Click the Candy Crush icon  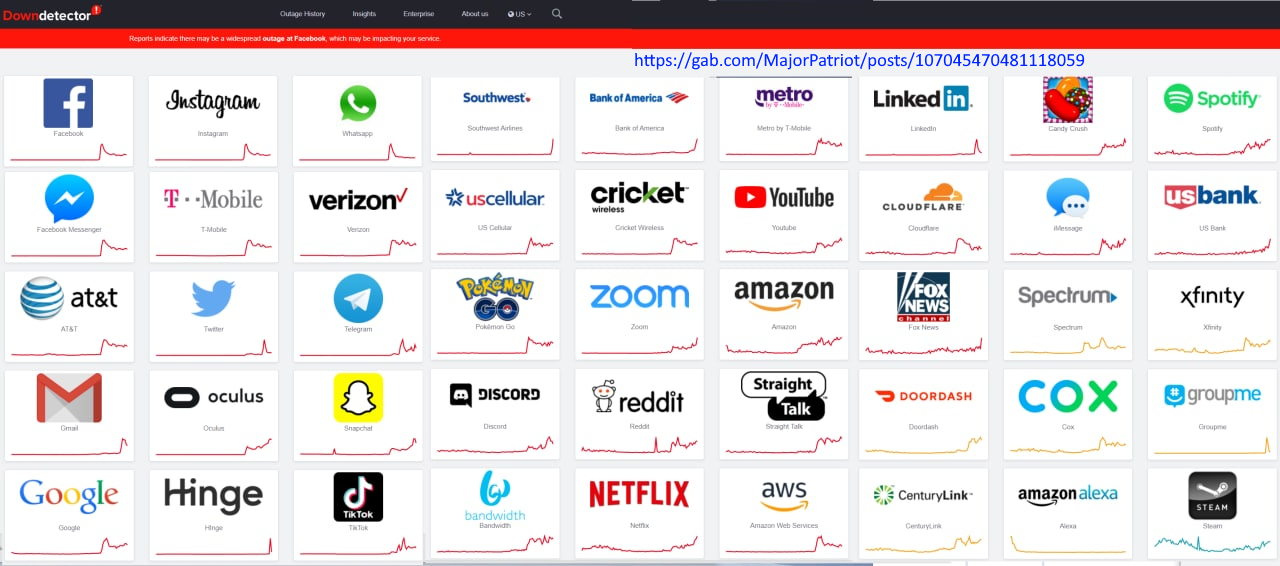(1068, 100)
